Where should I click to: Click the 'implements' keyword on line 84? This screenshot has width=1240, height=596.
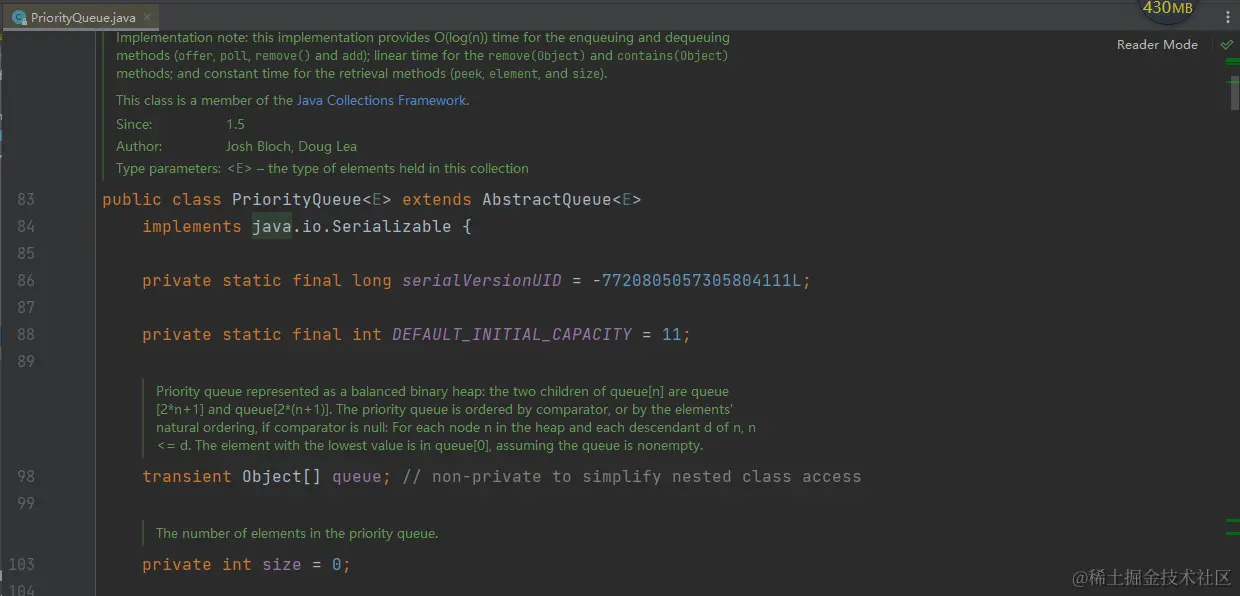[x=192, y=227]
